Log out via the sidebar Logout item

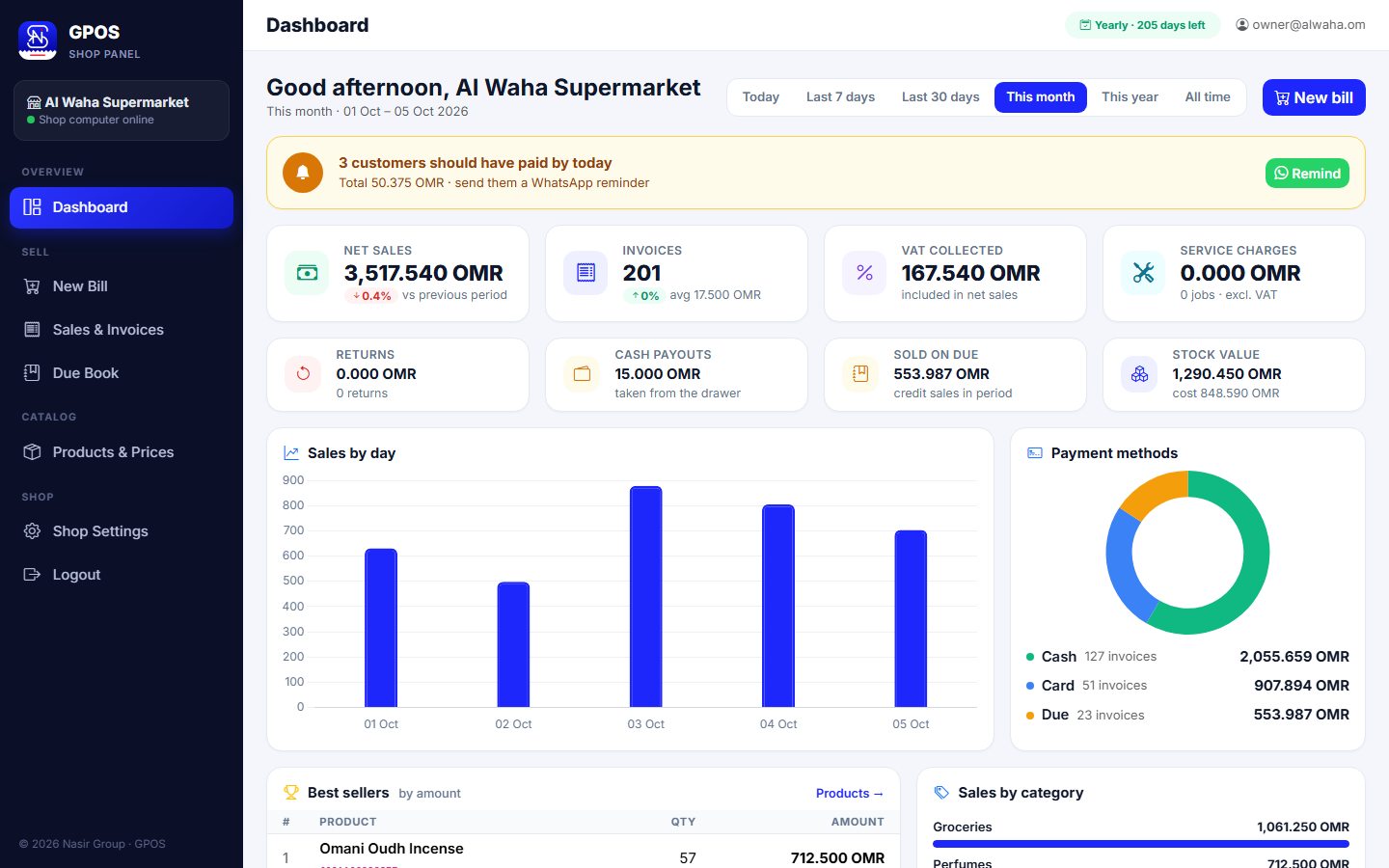click(122, 575)
